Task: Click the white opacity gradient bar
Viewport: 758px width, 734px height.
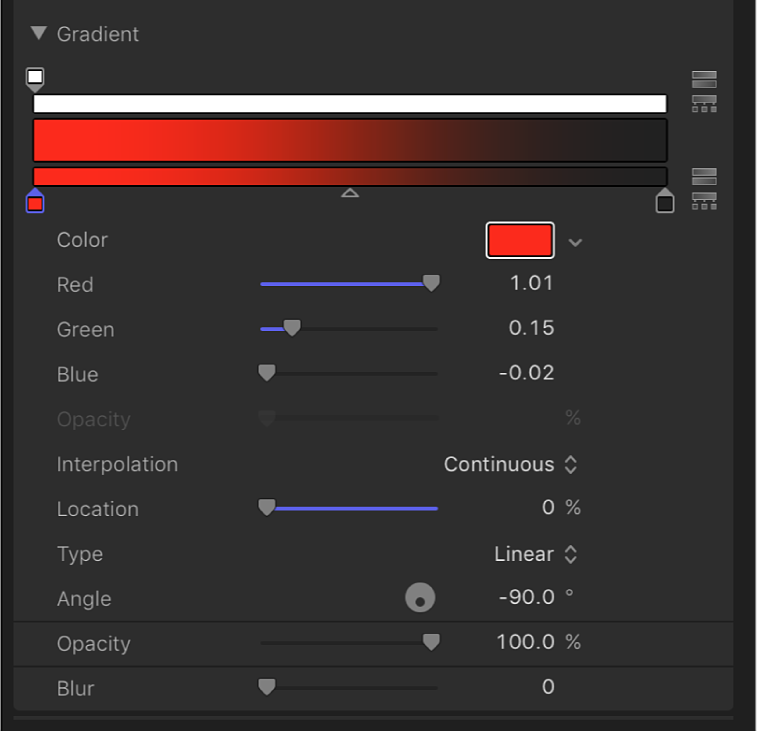Action: 350,104
